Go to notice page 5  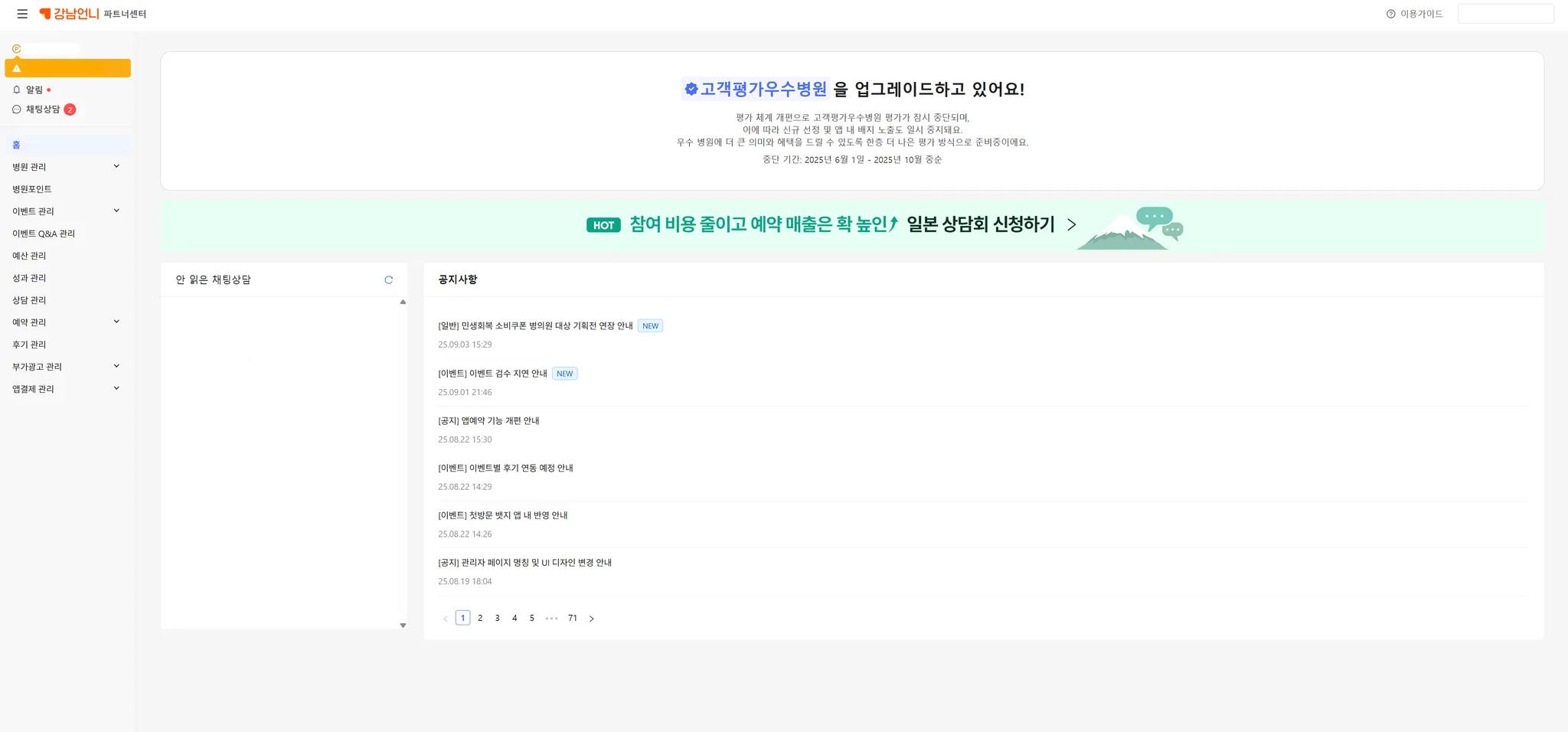click(x=532, y=618)
